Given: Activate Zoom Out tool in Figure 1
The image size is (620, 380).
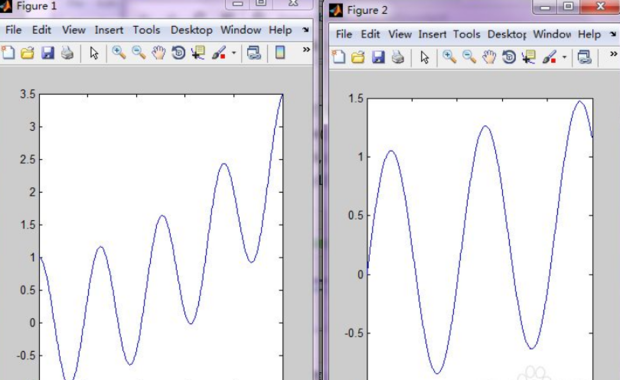Looking at the screenshot, I should click(138, 53).
